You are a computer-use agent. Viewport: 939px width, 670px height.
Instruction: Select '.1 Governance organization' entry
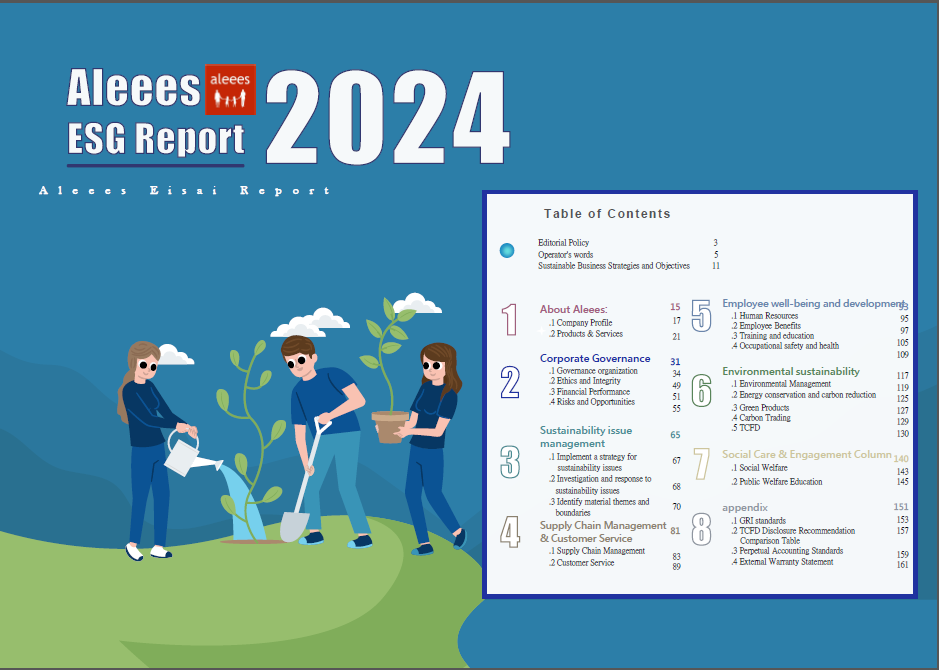click(593, 371)
